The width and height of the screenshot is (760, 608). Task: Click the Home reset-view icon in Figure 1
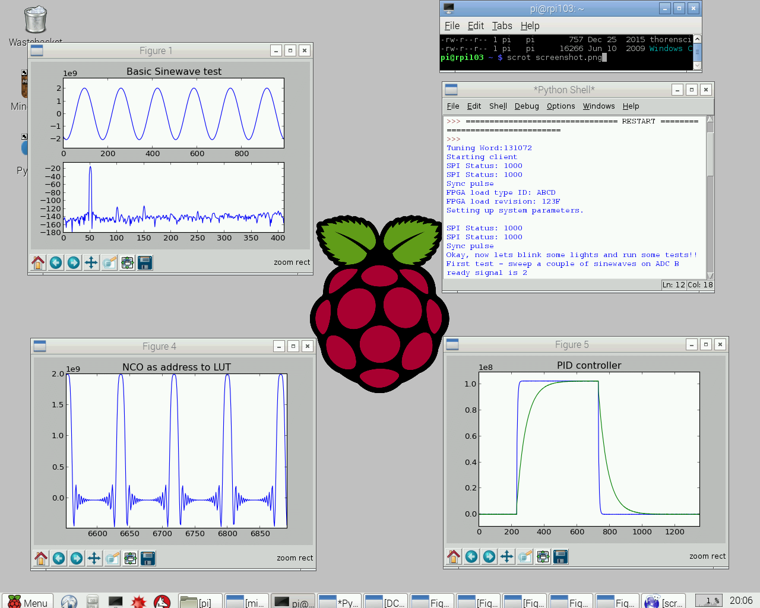38,263
